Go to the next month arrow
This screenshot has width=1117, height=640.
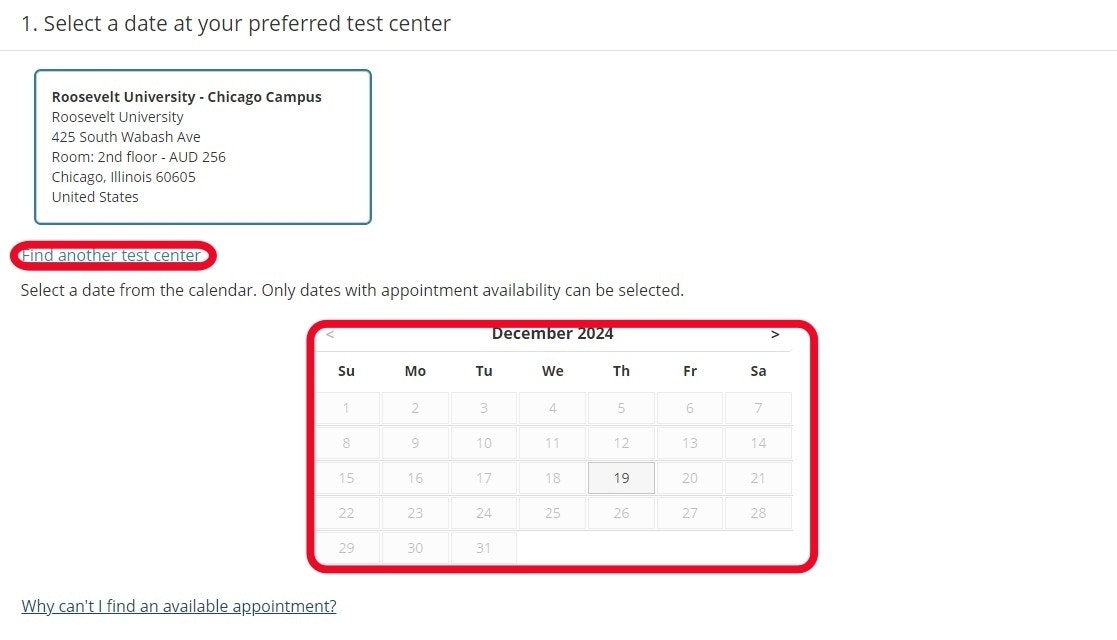(775, 335)
